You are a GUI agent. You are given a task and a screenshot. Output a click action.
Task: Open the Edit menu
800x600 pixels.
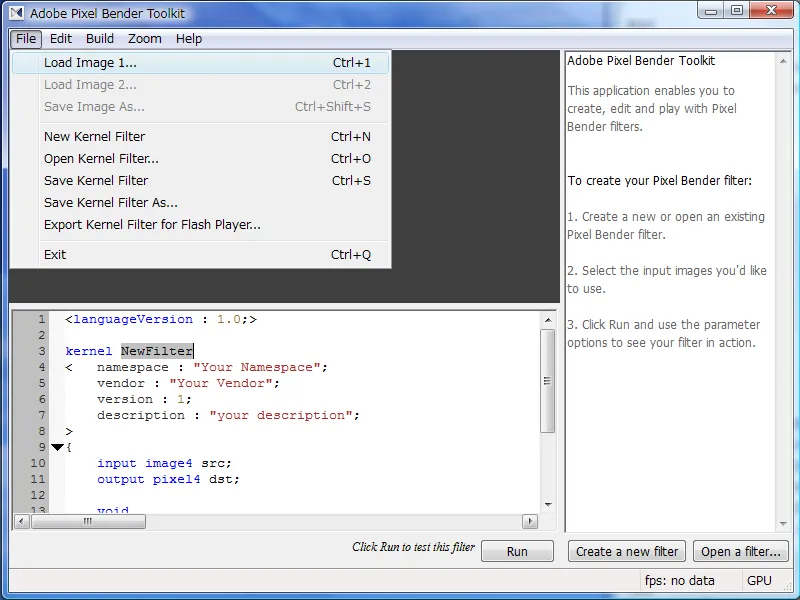(x=61, y=39)
